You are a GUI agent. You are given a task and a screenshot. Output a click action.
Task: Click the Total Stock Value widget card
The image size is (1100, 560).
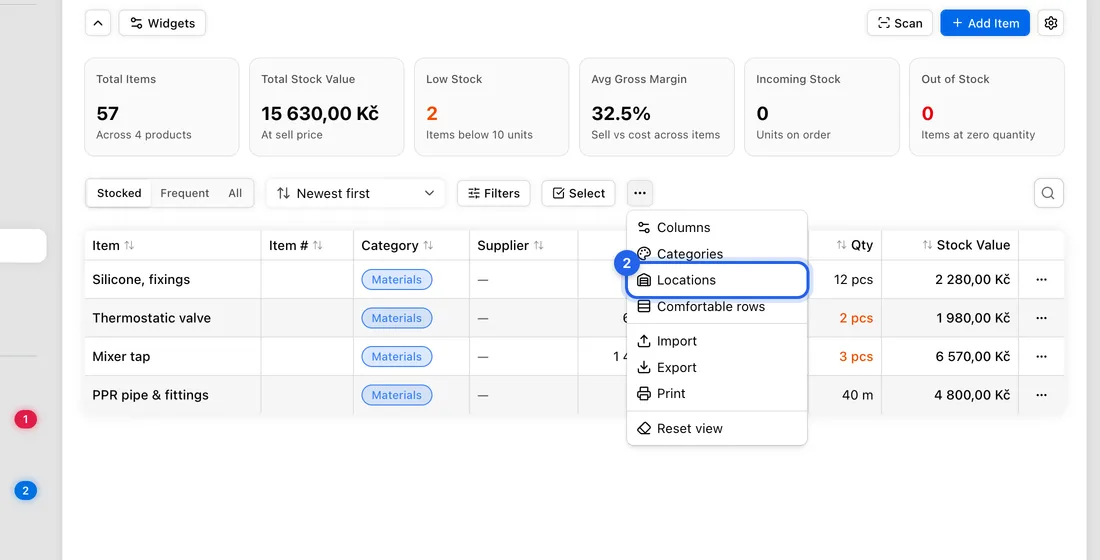pos(327,107)
